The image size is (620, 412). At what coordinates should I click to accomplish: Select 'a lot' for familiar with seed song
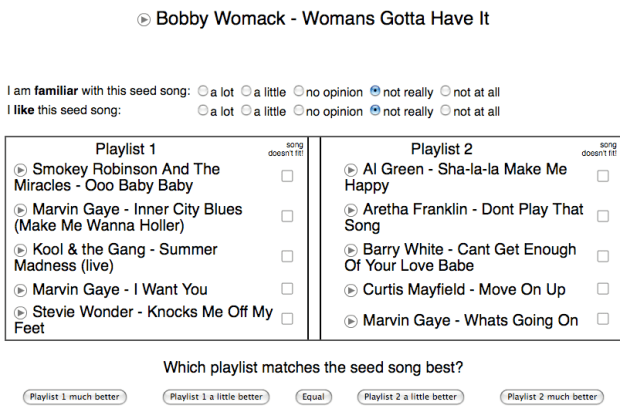[203, 91]
